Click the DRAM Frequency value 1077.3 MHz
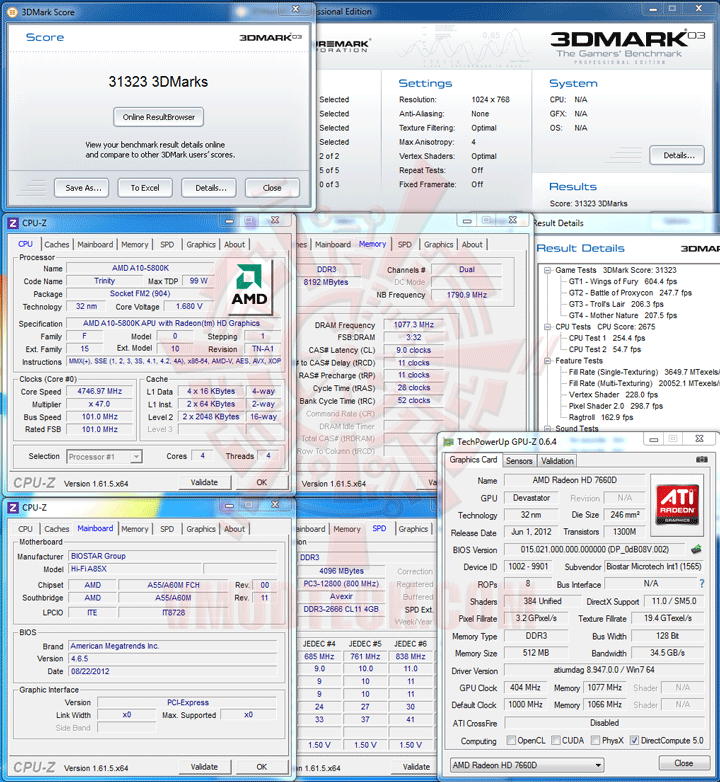 pos(413,325)
